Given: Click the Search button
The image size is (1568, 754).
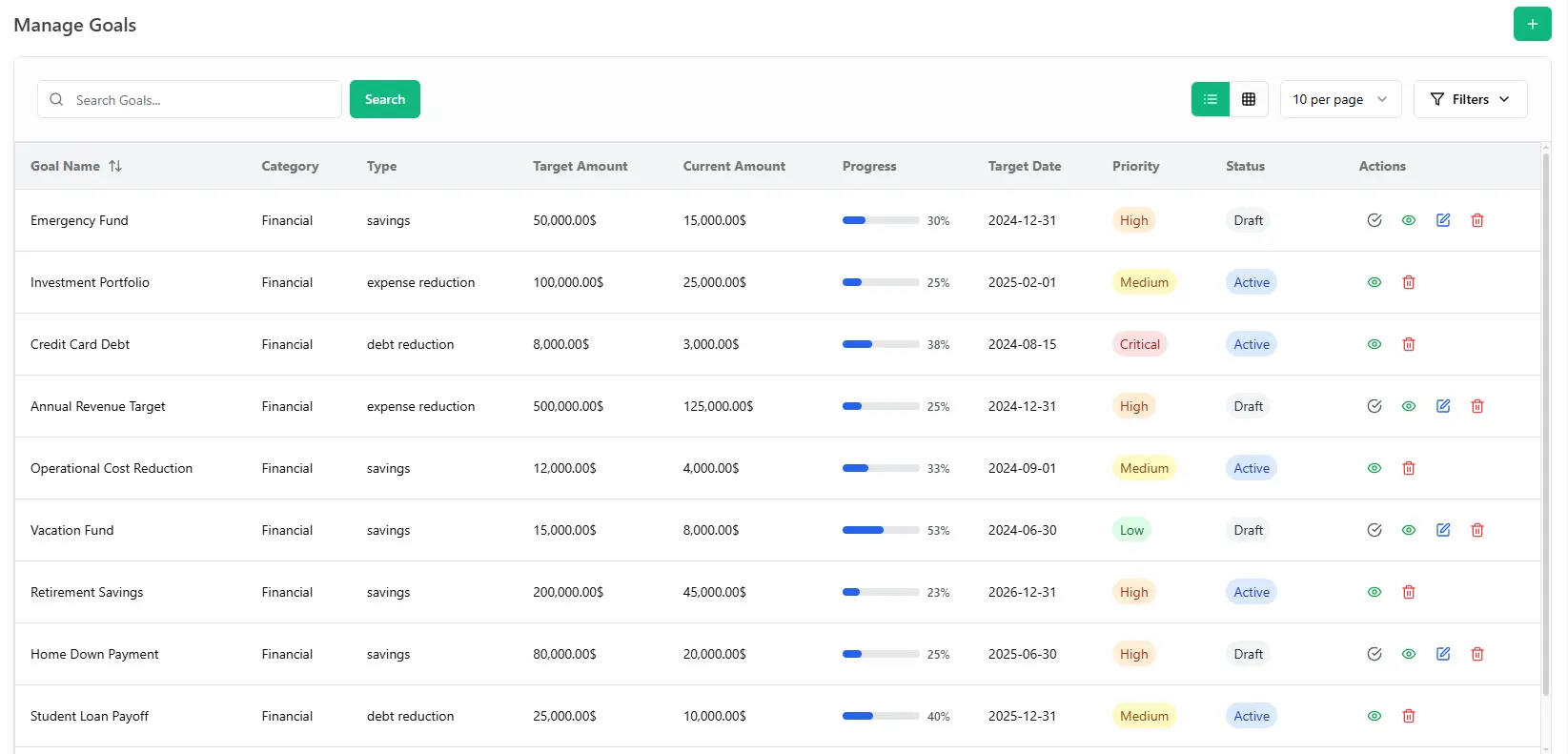Looking at the screenshot, I should [x=385, y=99].
